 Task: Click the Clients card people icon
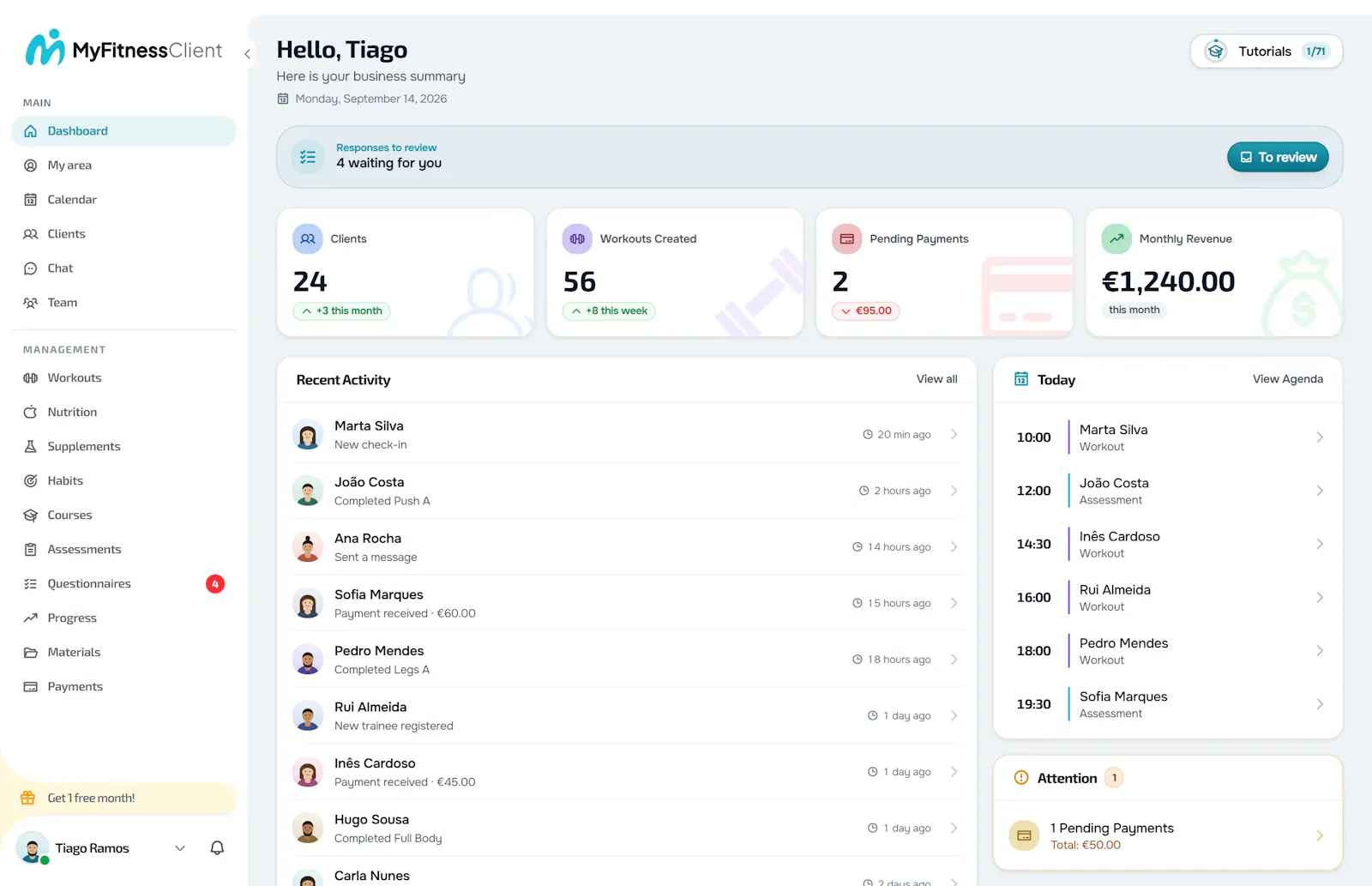tap(308, 239)
